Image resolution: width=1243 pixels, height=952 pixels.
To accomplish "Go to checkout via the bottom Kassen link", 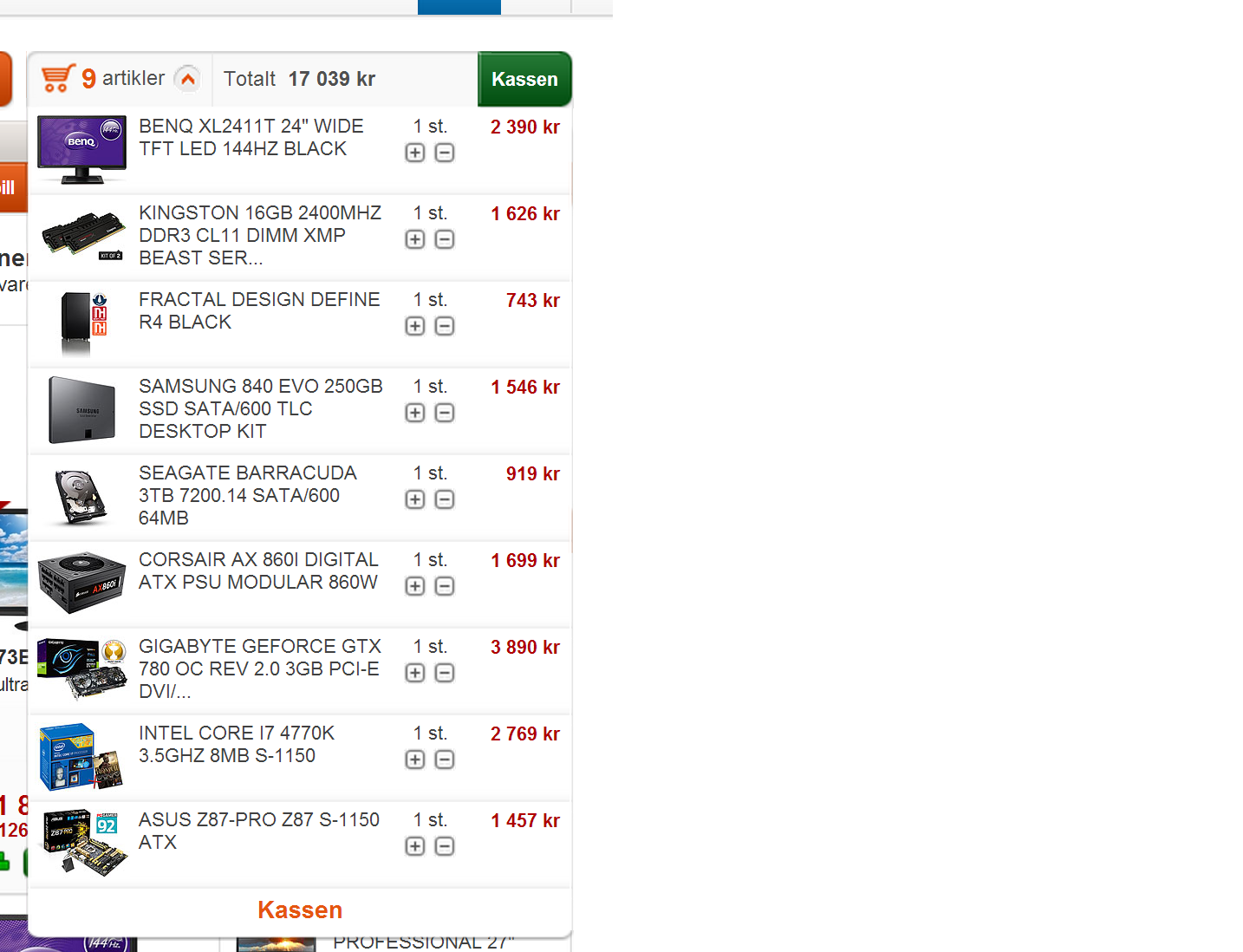I will (x=300, y=910).
